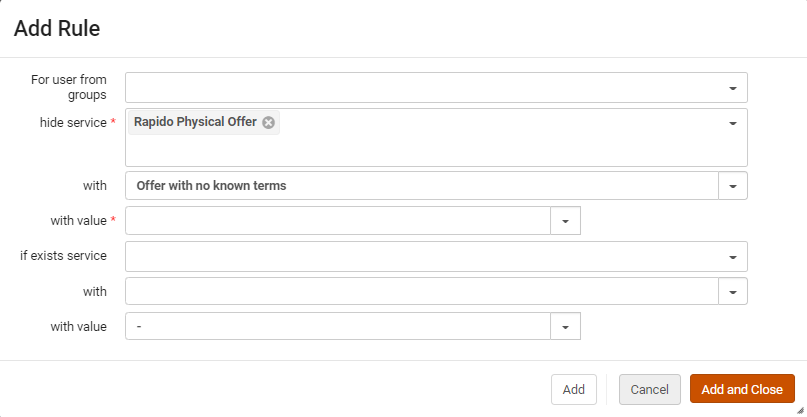Open arrow of "with value" field showing dash
The width and height of the screenshot is (807, 417).
565,327
